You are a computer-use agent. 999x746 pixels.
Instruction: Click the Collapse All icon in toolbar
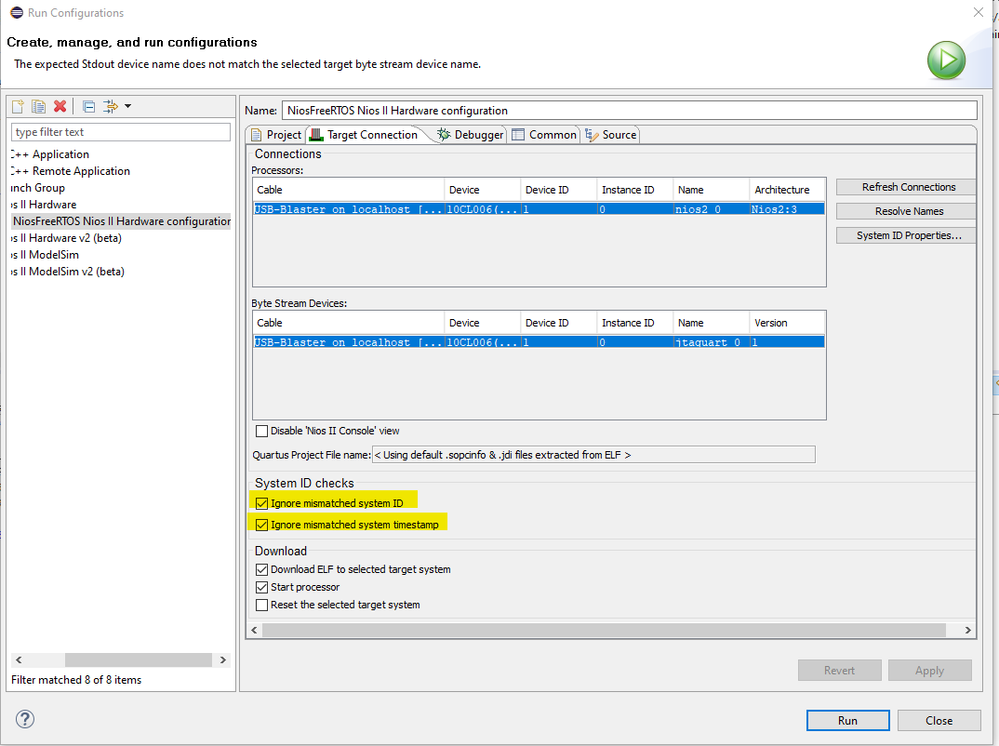[x=89, y=106]
